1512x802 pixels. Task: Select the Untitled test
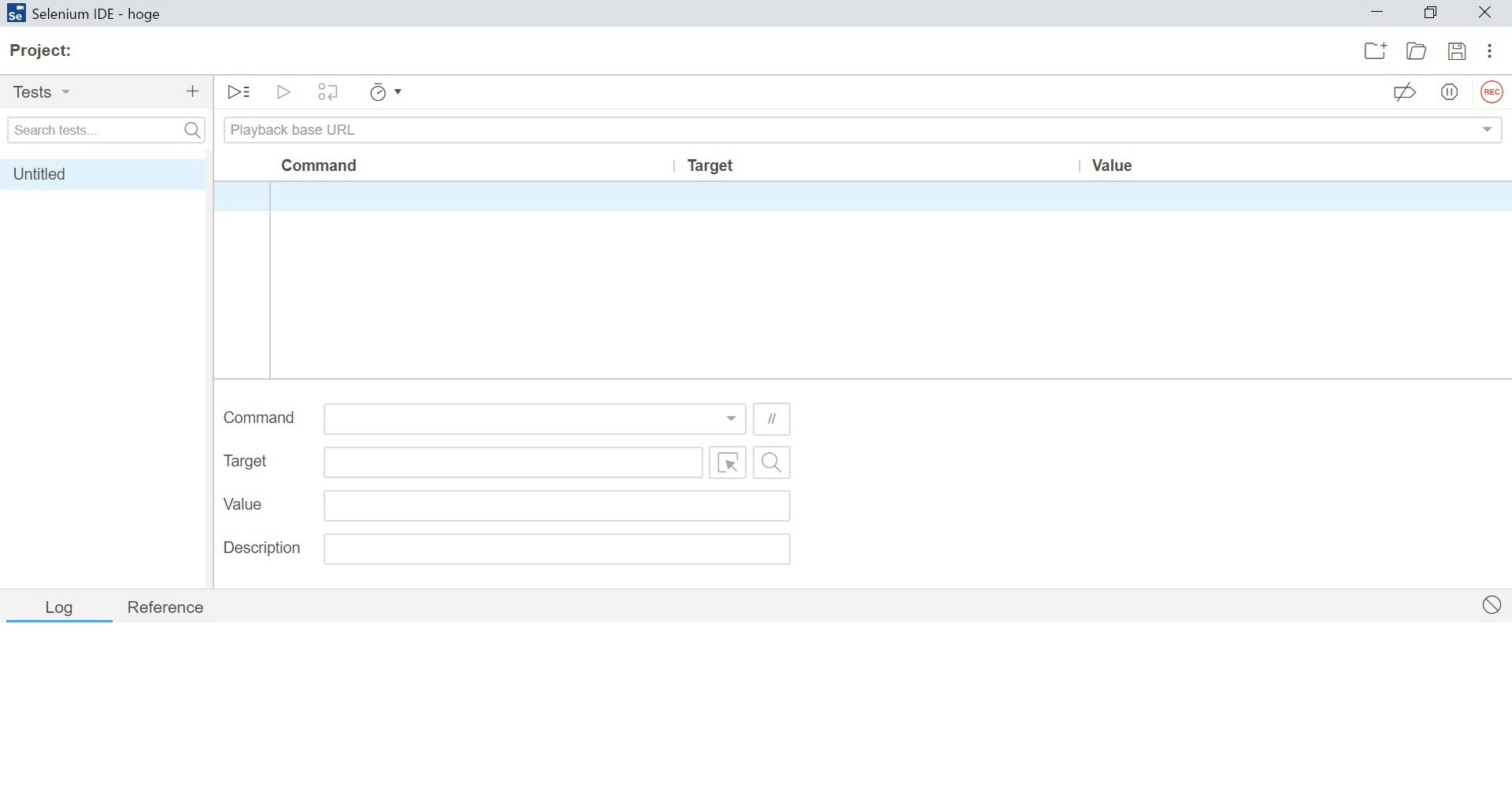(102, 174)
